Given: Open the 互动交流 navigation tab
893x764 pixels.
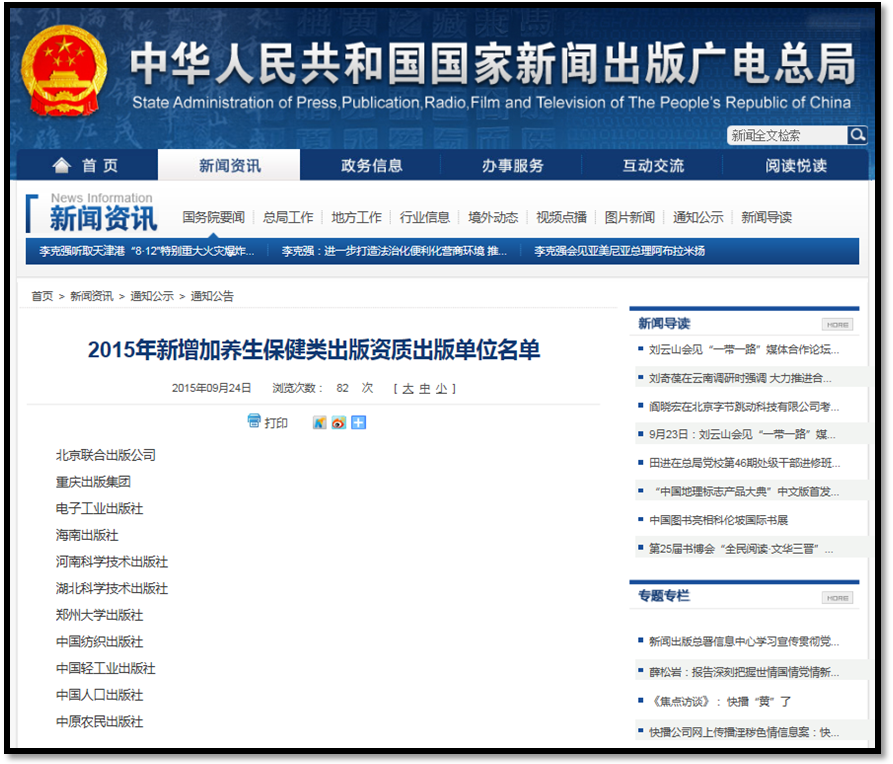Looking at the screenshot, I should [x=653, y=166].
